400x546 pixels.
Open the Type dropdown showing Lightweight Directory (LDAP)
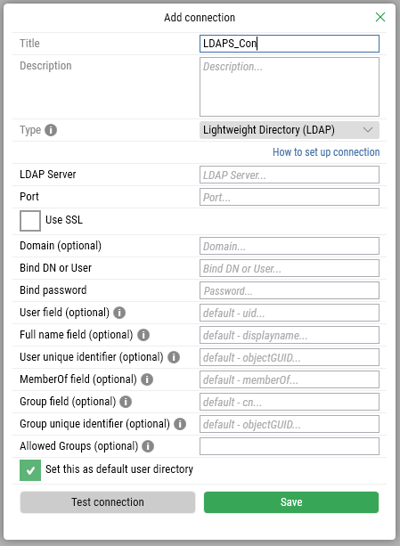[x=289, y=130]
